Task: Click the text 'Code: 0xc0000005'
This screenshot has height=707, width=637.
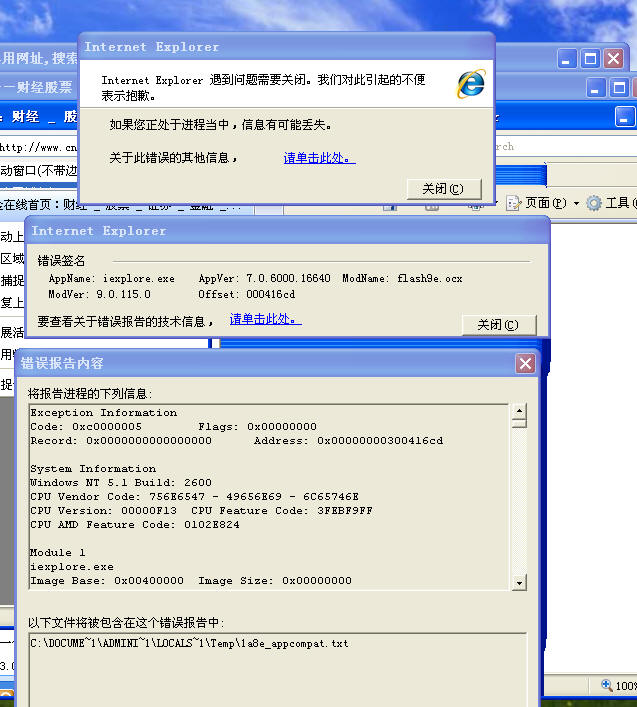Action: (x=86, y=427)
